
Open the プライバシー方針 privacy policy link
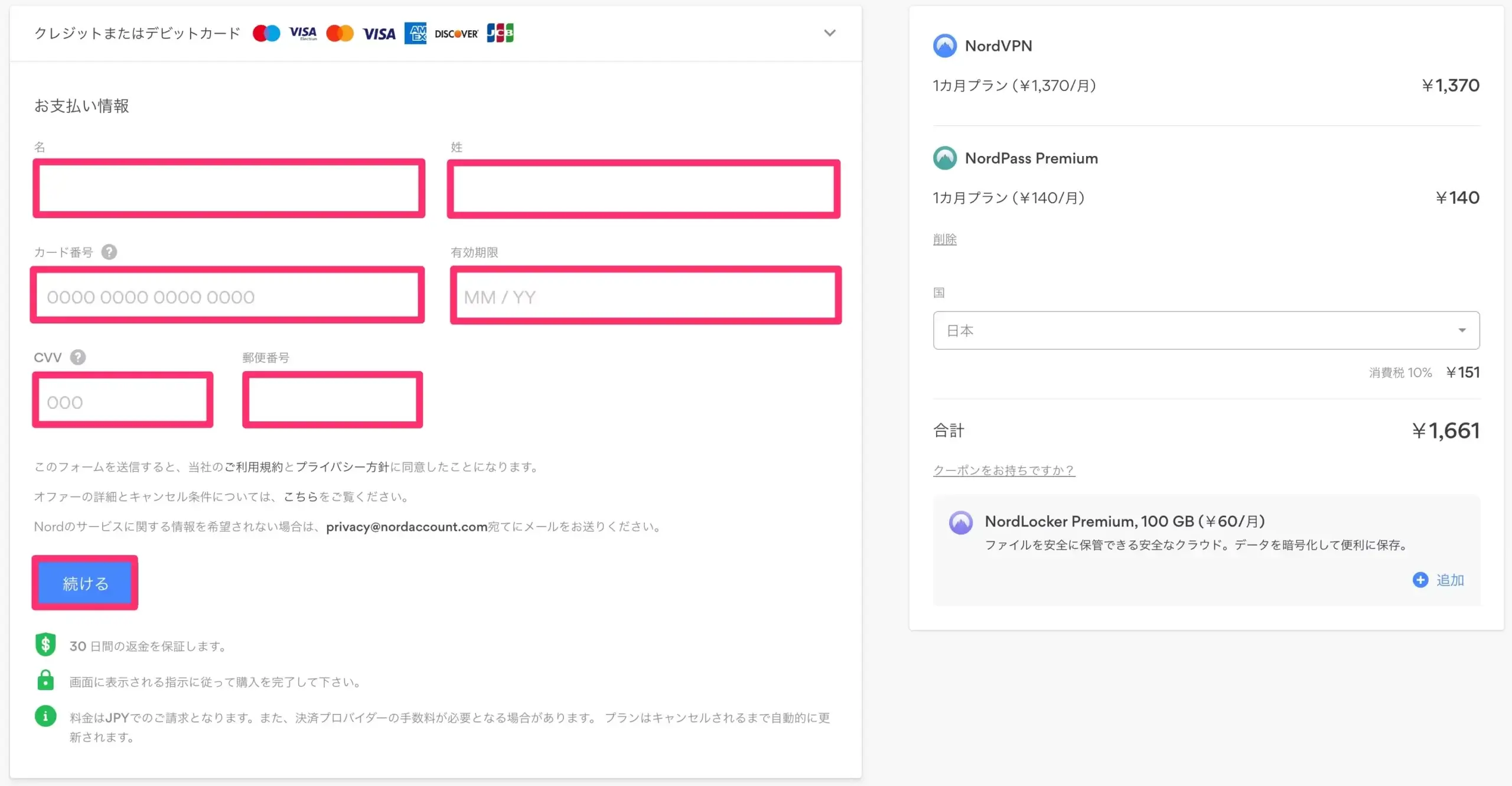(x=342, y=467)
